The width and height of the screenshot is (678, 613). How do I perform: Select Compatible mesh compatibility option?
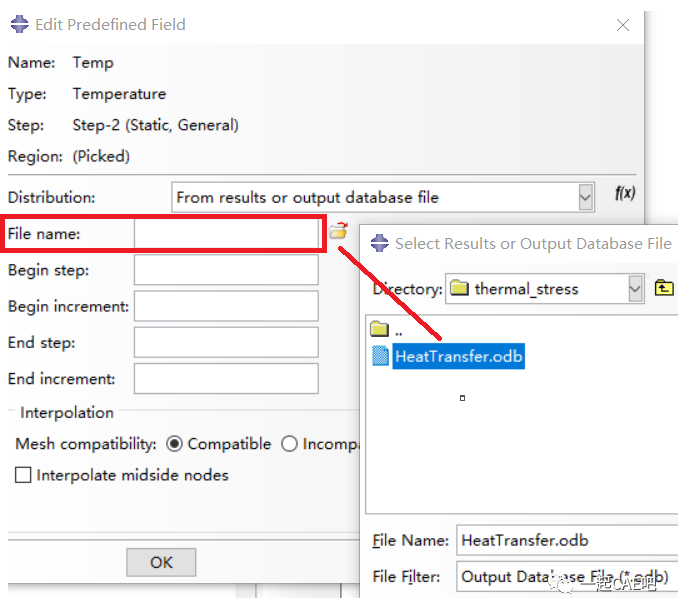pyautogui.click(x=175, y=444)
